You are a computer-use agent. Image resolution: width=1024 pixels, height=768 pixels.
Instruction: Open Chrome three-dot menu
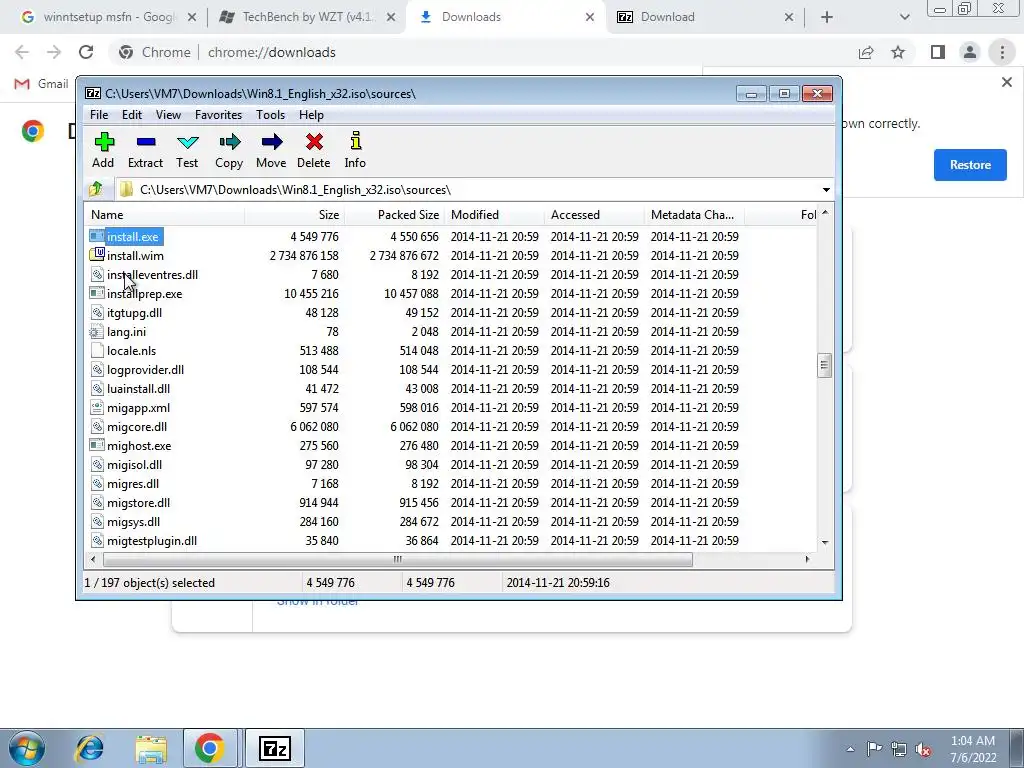pos(1002,52)
